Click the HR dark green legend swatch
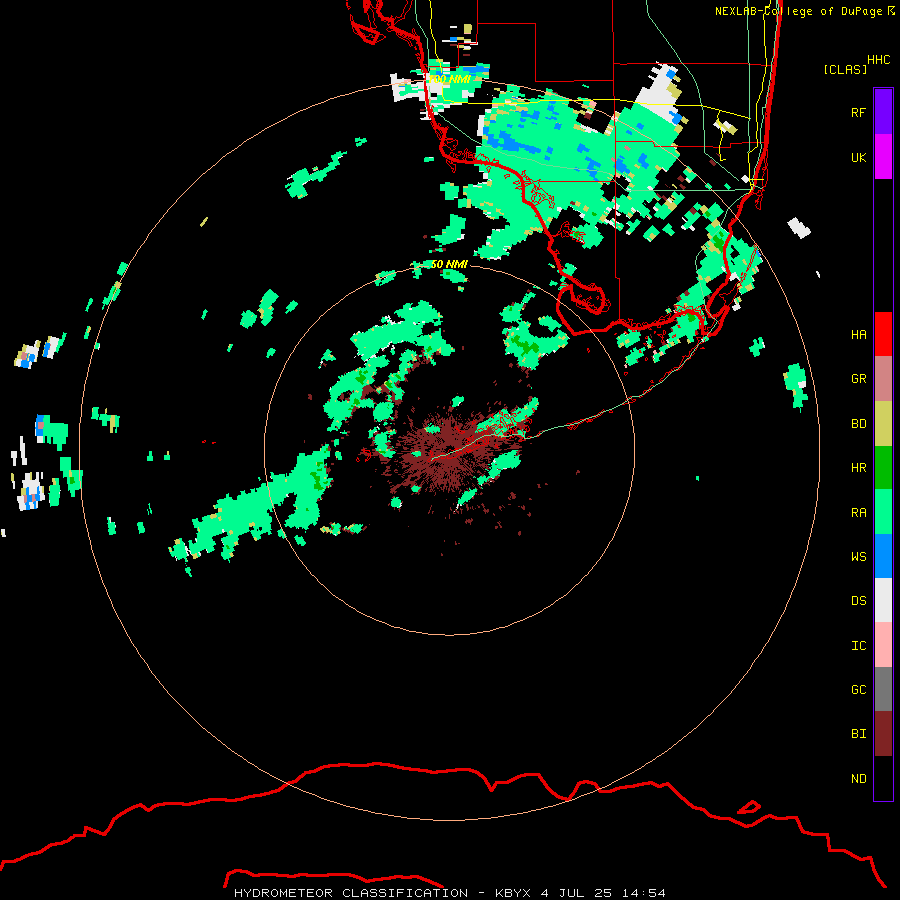Screen dimensions: 900x900 883,467
